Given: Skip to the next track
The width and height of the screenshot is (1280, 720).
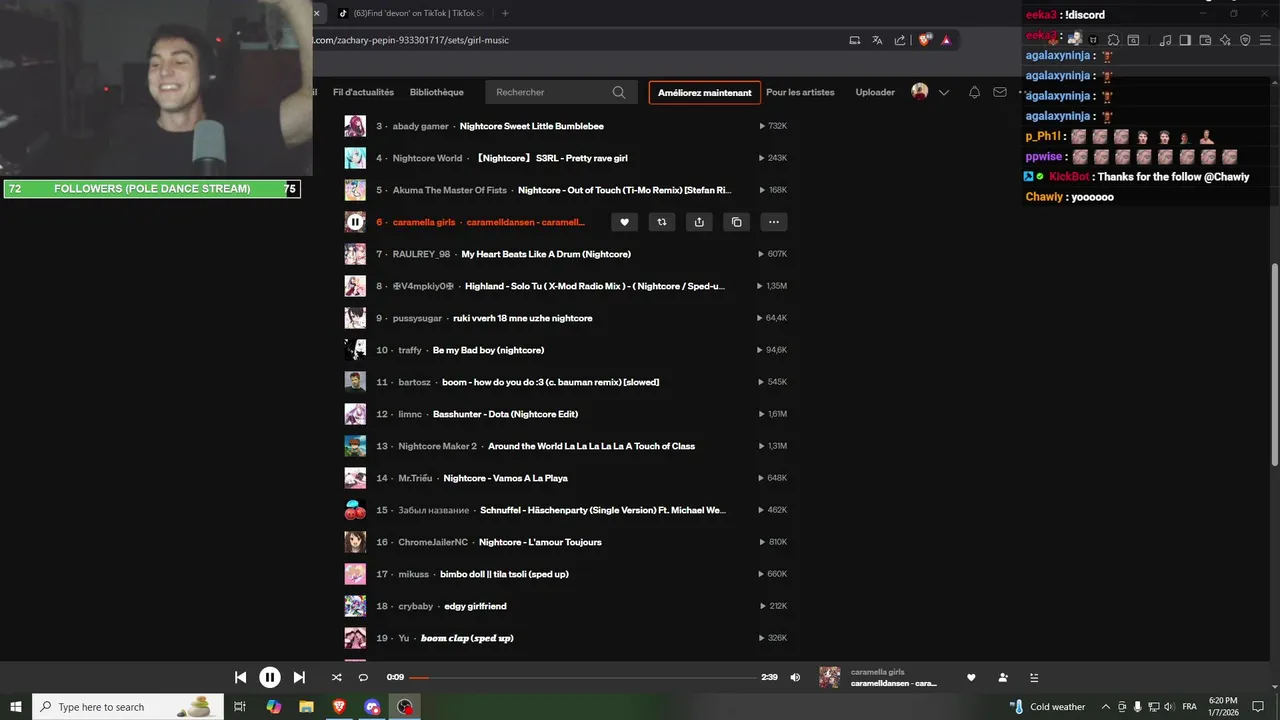Looking at the screenshot, I should pyautogui.click(x=299, y=677).
